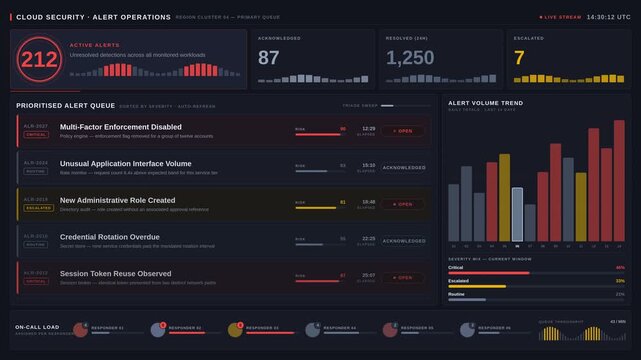
Task: Select the highlighted light-blue trend bar
Action: click(517, 215)
